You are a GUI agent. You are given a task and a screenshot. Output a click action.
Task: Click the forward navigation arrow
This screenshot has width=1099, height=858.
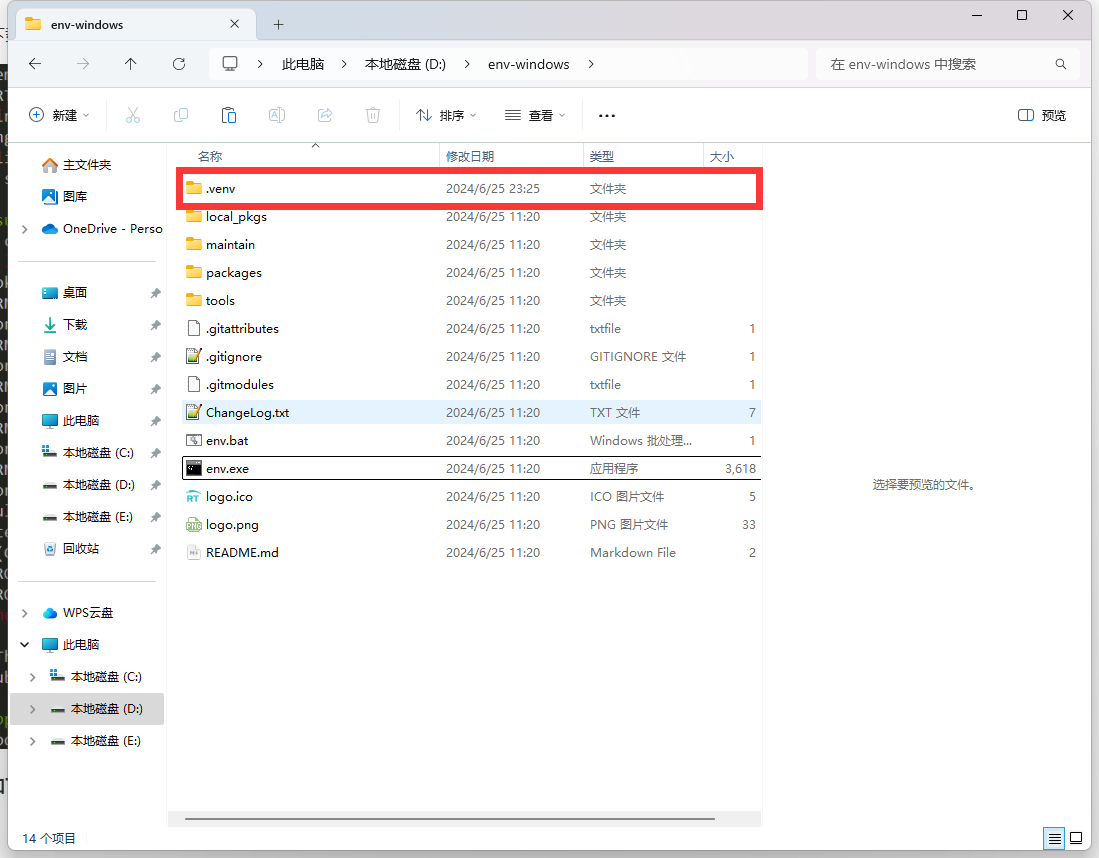(x=83, y=64)
